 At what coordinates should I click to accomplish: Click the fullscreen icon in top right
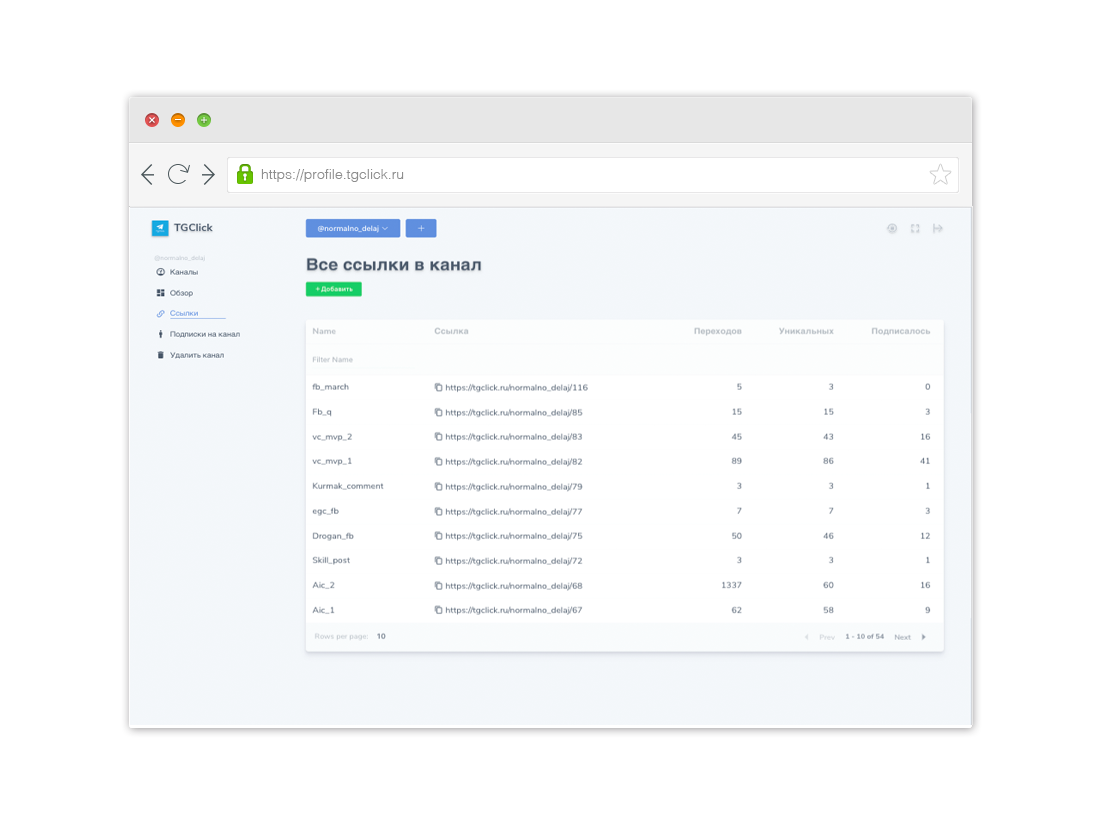pyautogui.click(x=915, y=229)
